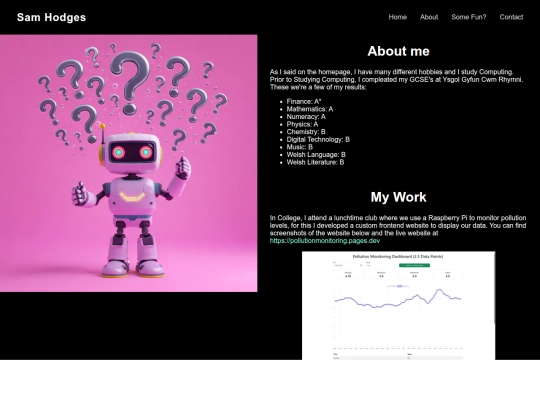Open the Home navigation link
The width and height of the screenshot is (540, 405).
point(397,17)
